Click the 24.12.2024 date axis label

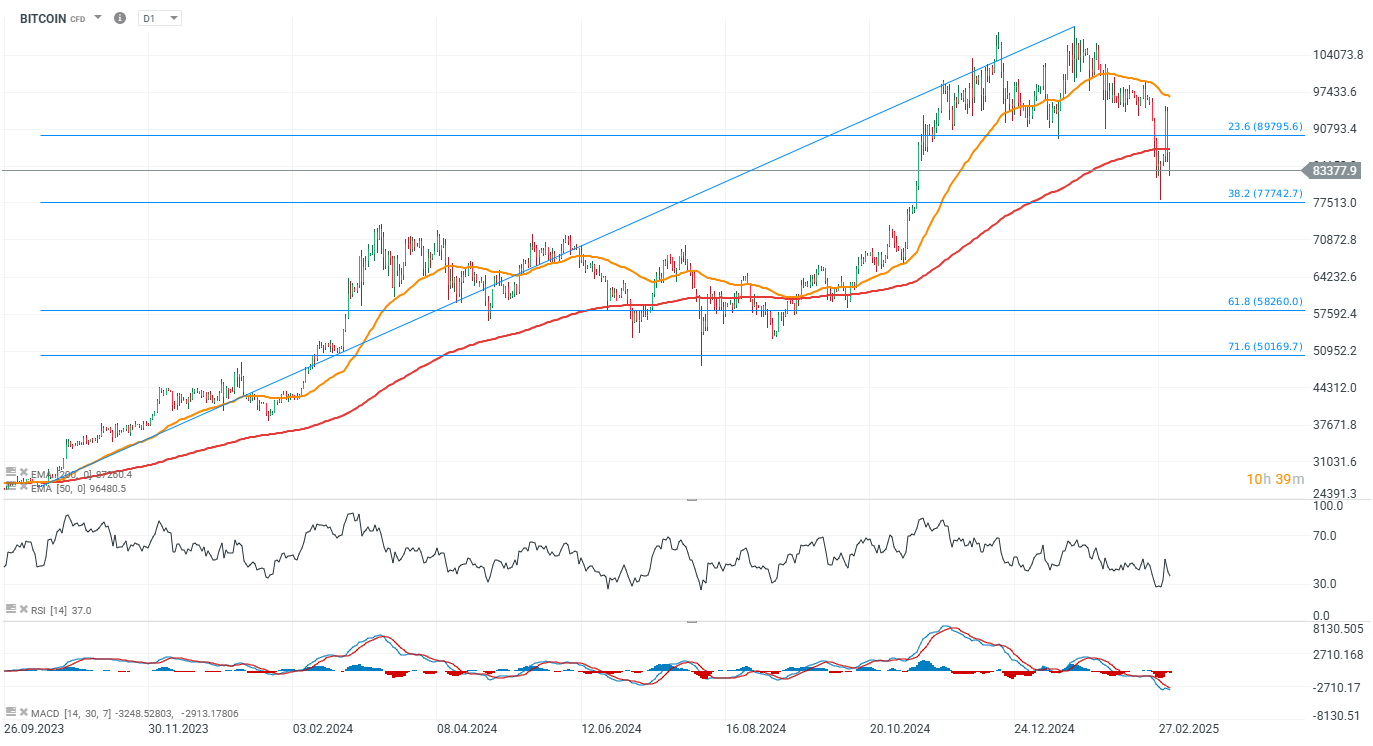pyautogui.click(x=1045, y=729)
